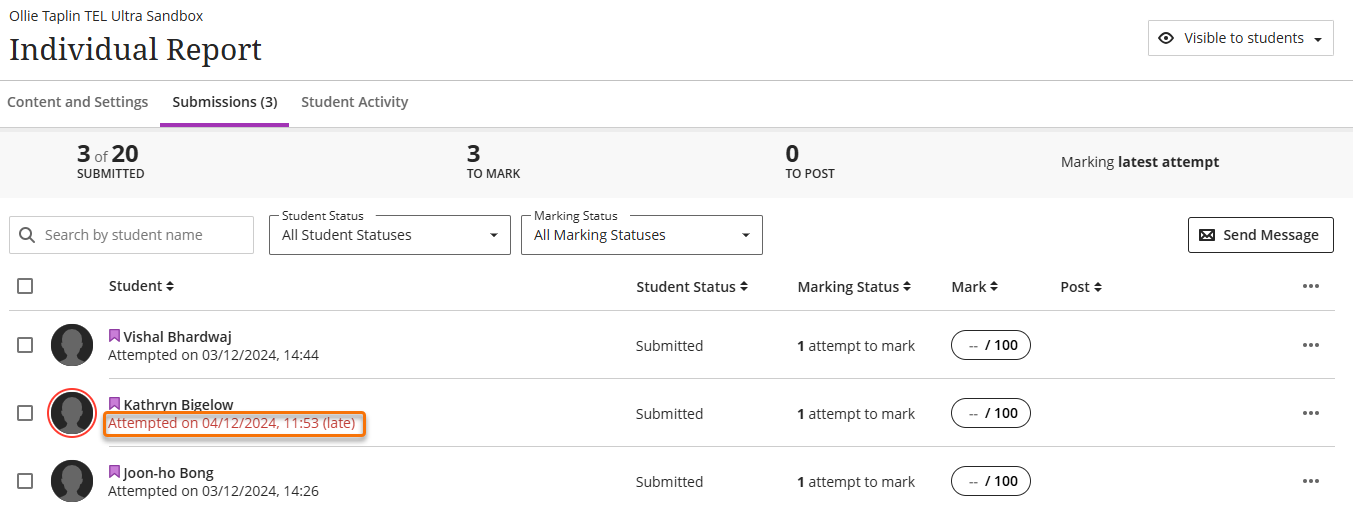
Task: Switch to Content and Settings tab
Action: 78,102
